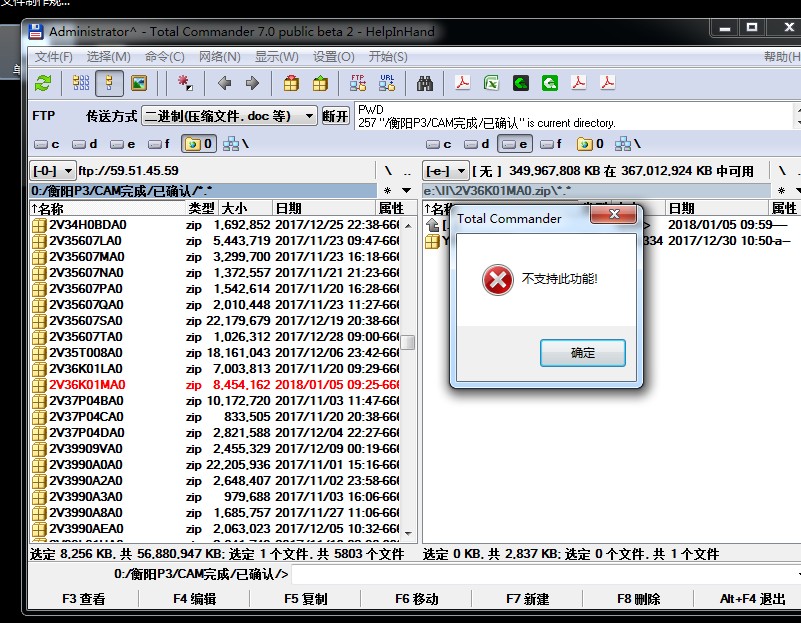Click F3 查看 function button
Viewport: 801px width, 623px height.
pyautogui.click(x=83, y=598)
